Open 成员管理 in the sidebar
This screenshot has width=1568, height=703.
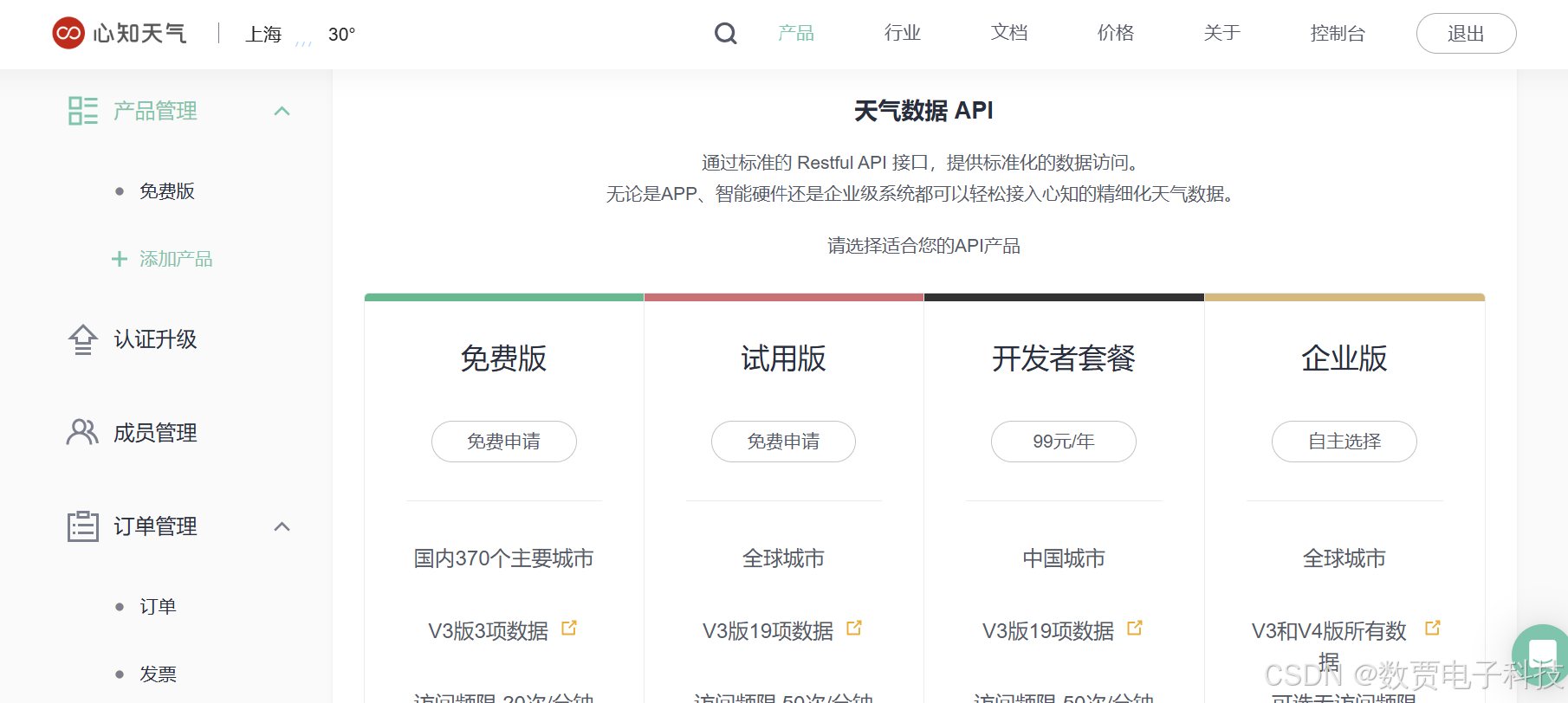point(156,433)
